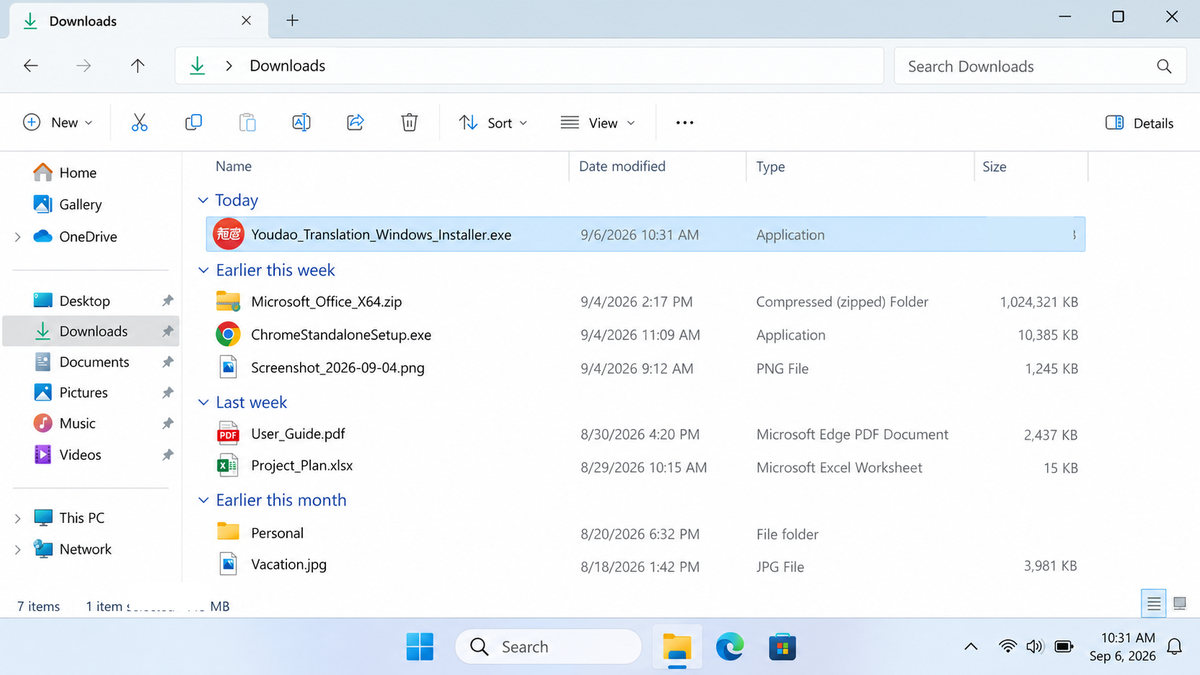
Task: Open Microsoft Edge from taskbar
Action: point(730,647)
